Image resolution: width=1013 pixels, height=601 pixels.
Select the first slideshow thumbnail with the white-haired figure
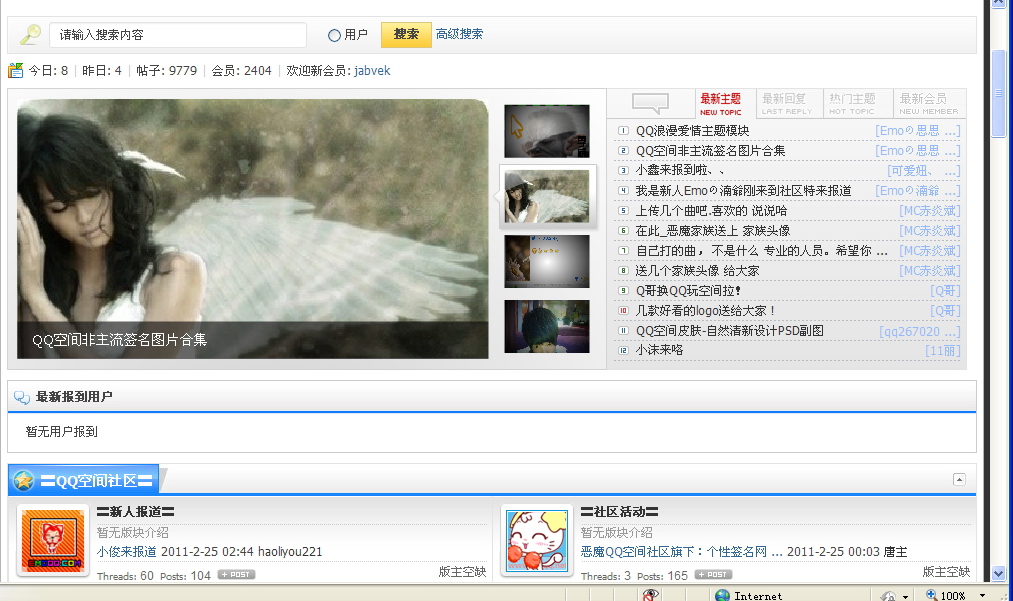(x=547, y=131)
